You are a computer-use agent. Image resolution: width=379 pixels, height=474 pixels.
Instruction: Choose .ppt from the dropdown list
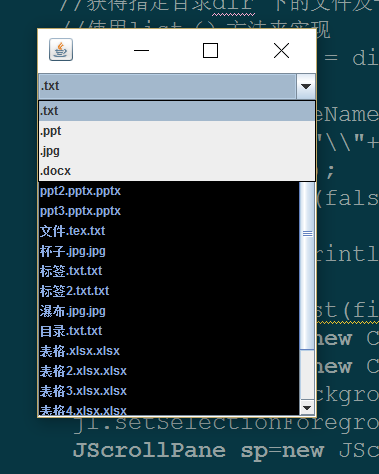[x=177, y=131]
